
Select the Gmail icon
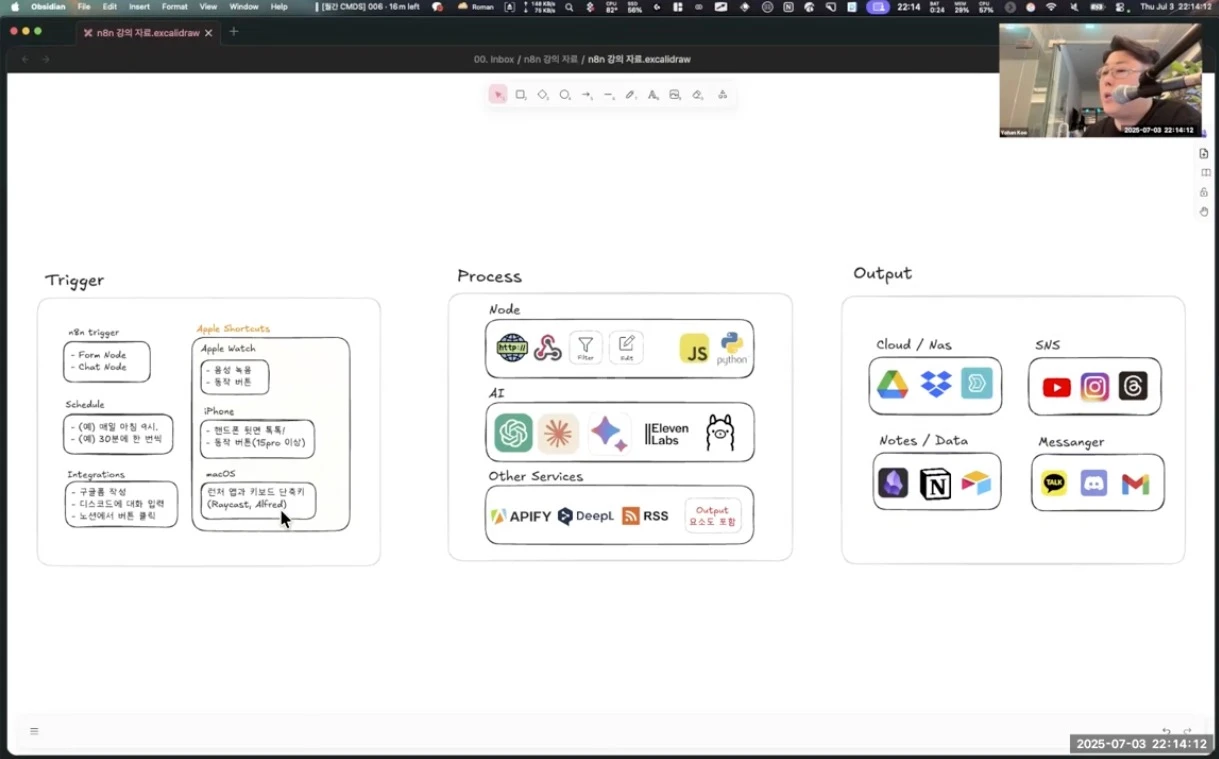pyautogui.click(x=1135, y=485)
